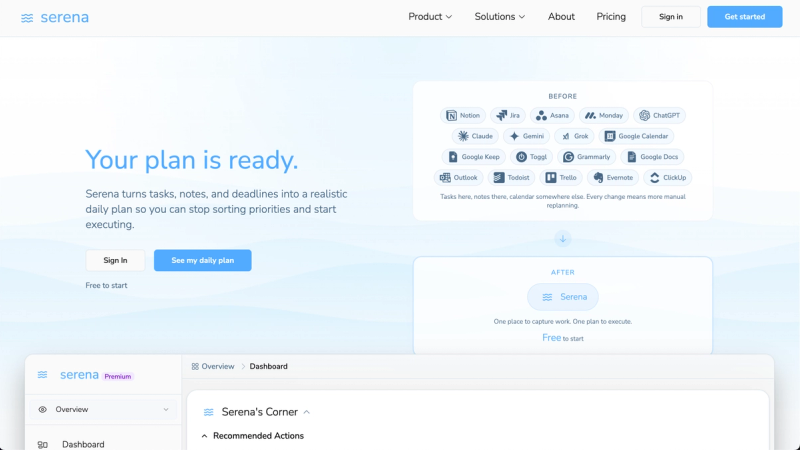Click the Sign in button in header

click(x=670, y=17)
